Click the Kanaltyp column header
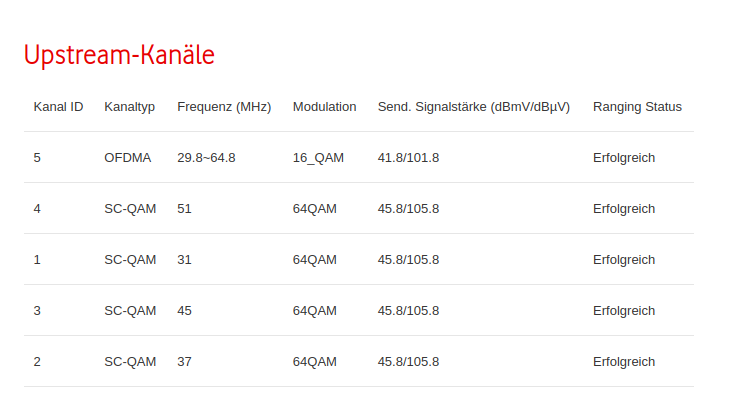 (x=129, y=107)
